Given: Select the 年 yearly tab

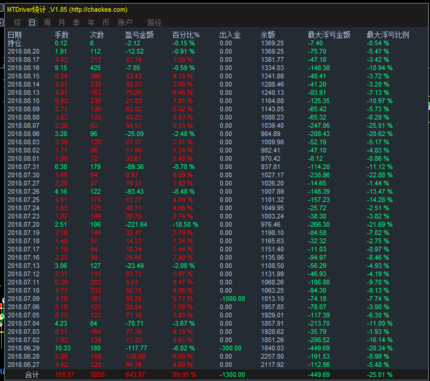Looking at the screenshot, I should pos(91,22).
